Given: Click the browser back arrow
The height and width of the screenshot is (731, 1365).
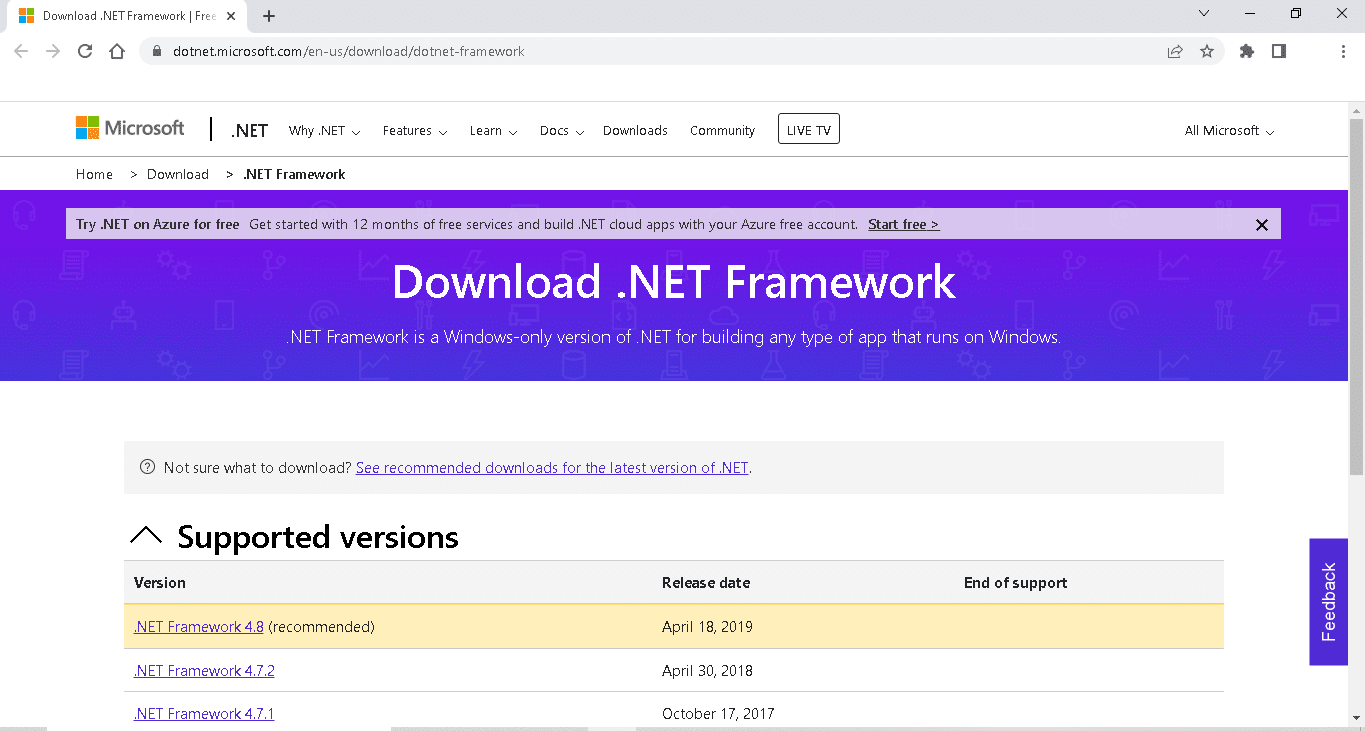Looking at the screenshot, I should [21, 51].
